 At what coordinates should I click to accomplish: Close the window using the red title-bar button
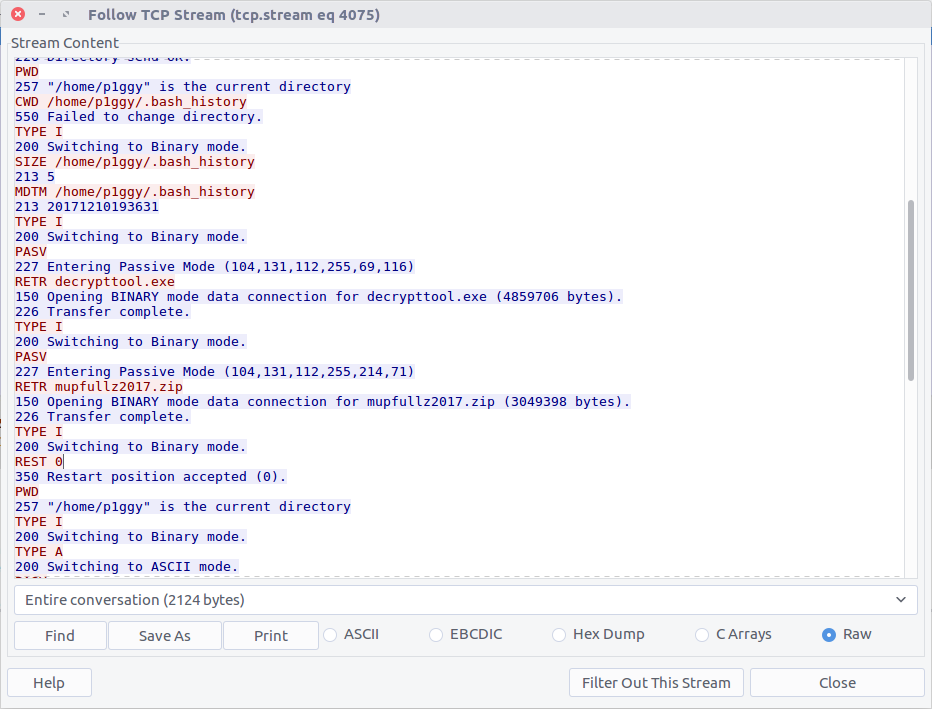pos(18,15)
